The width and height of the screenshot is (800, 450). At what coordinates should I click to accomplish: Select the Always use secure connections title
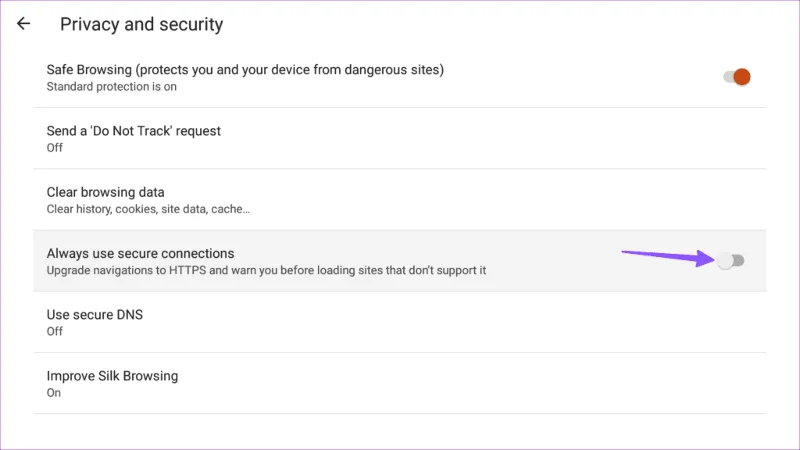click(x=140, y=254)
